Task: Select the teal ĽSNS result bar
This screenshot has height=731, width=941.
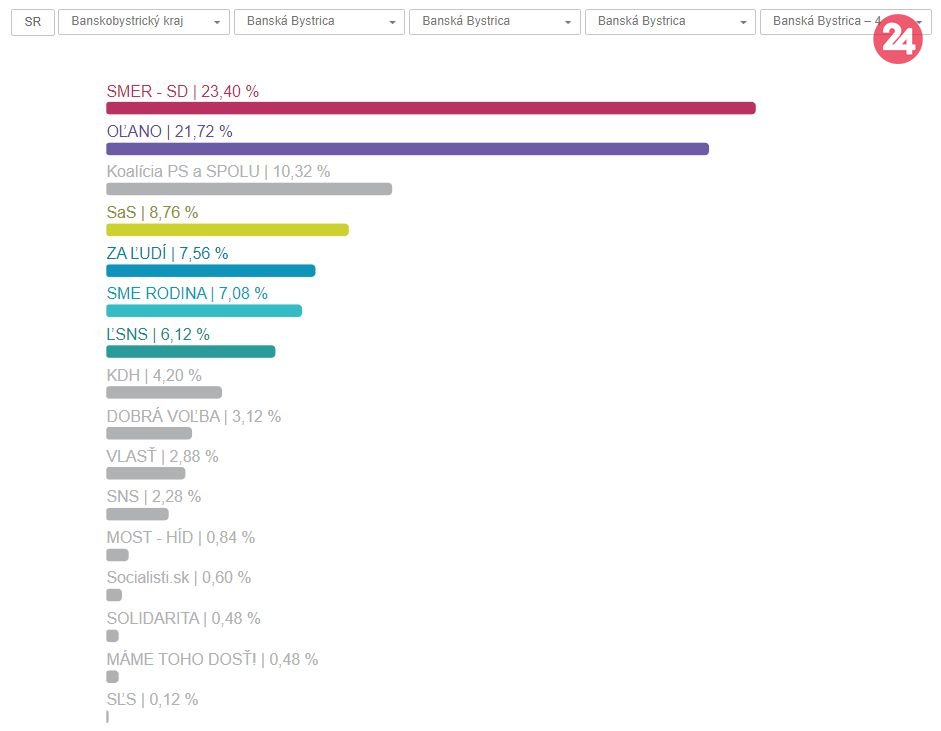Action: [x=190, y=352]
